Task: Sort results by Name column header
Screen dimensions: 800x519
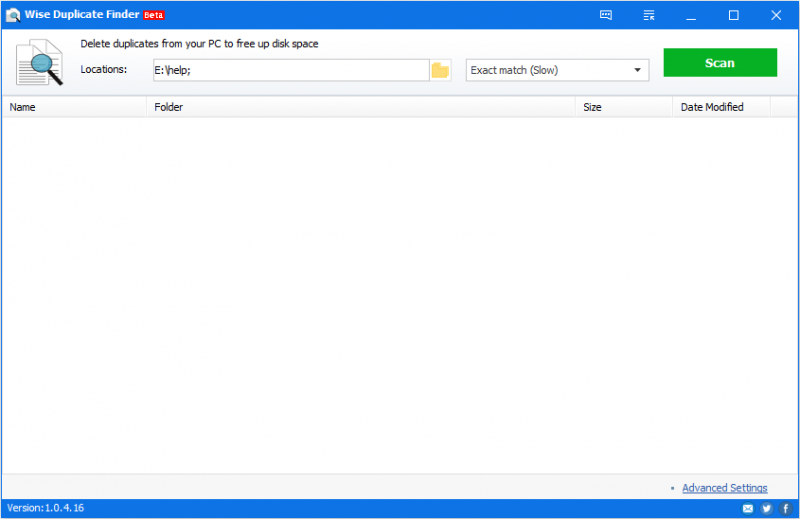Action: (x=74, y=107)
